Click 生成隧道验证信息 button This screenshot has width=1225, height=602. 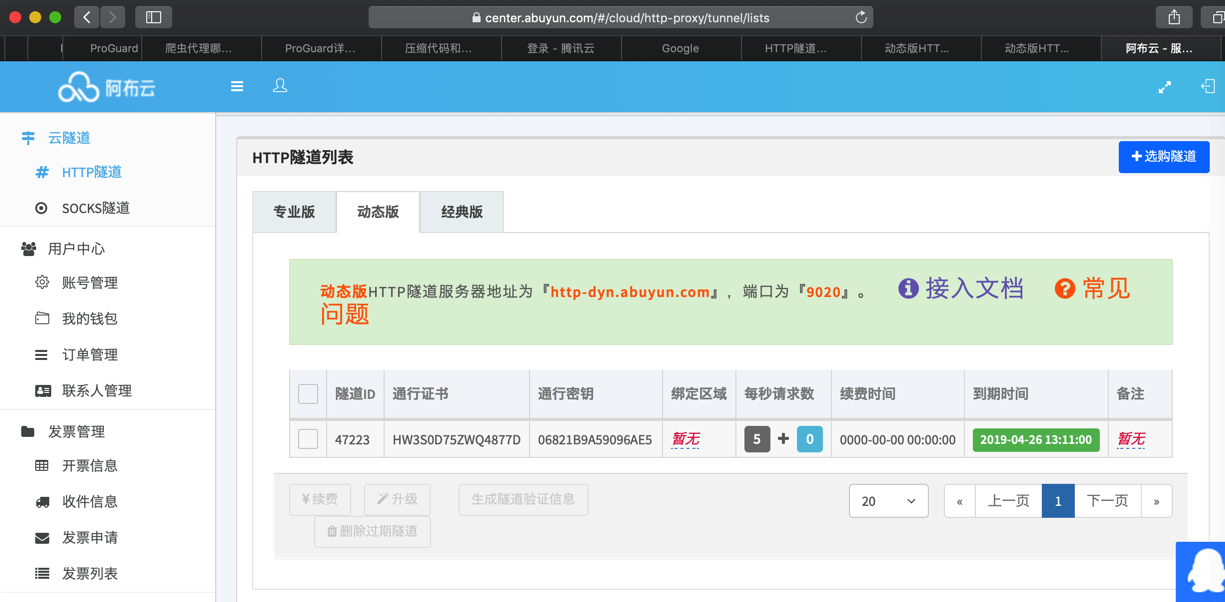pos(523,499)
